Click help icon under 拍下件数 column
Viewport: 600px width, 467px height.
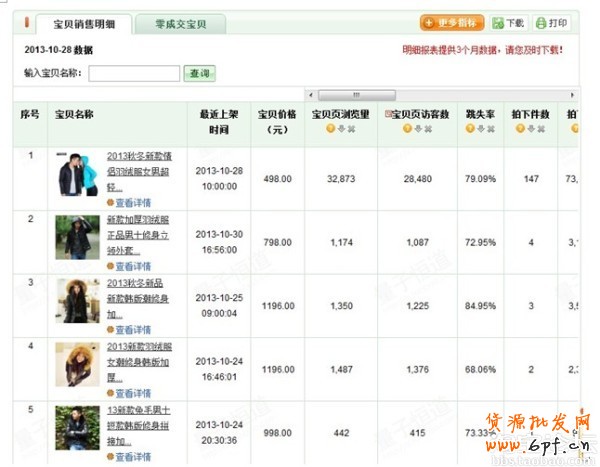[520, 130]
